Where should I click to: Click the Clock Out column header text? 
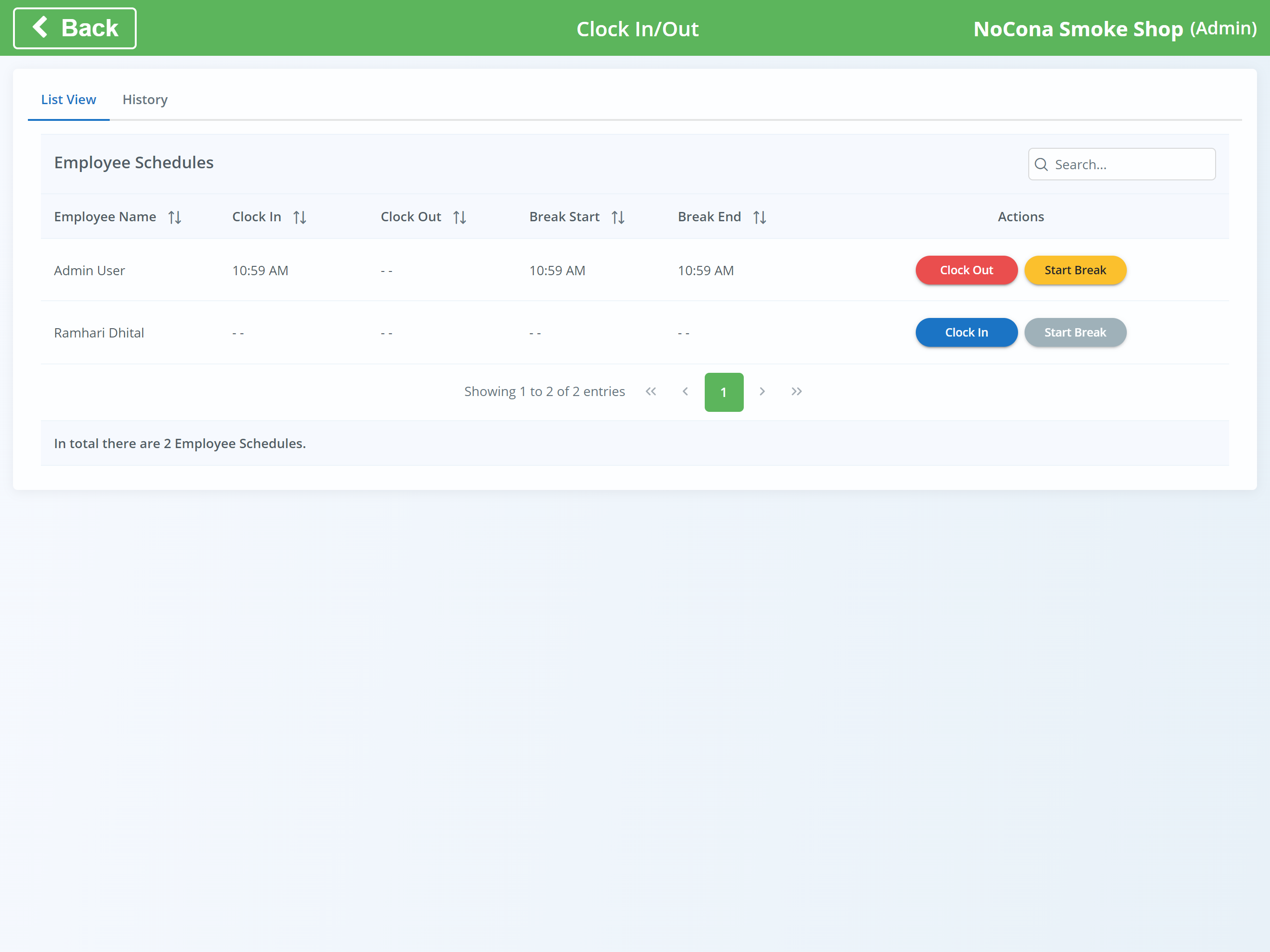(410, 217)
